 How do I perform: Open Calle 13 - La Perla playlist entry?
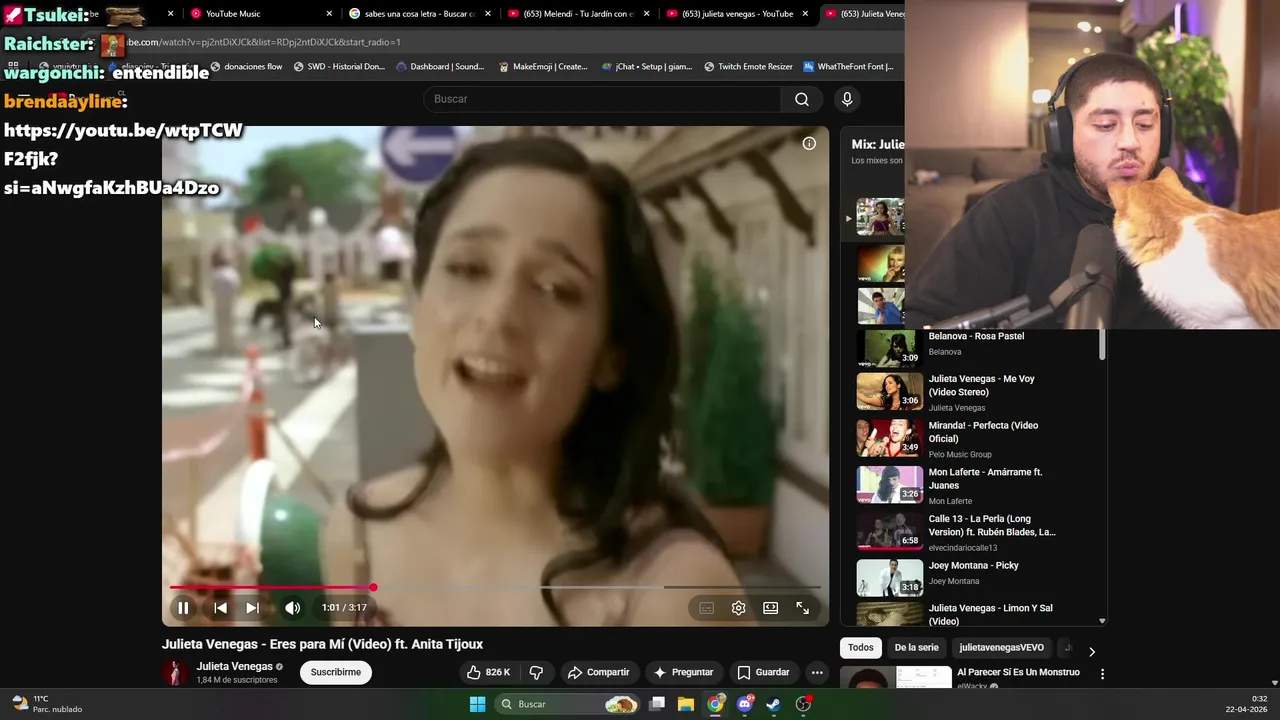point(992,525)
